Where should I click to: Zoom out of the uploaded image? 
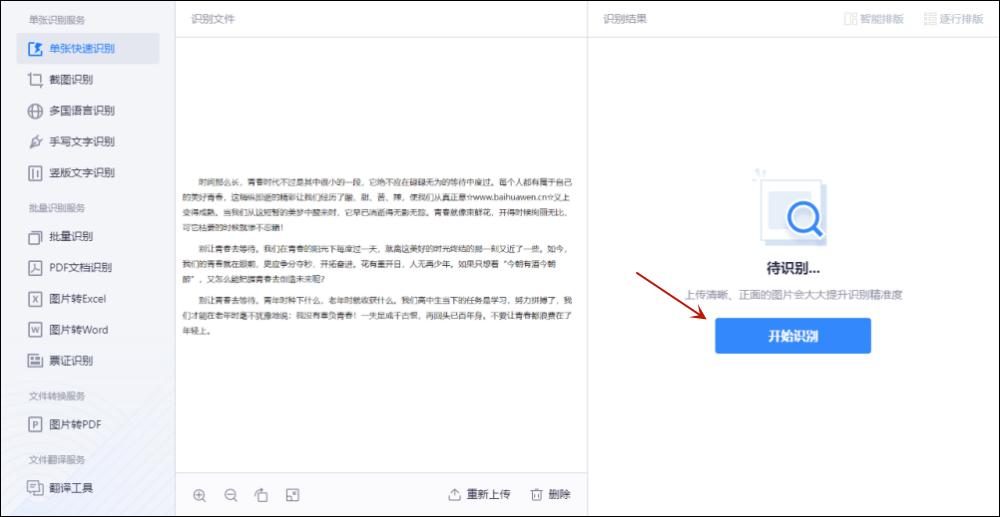[x=231, y=495]
